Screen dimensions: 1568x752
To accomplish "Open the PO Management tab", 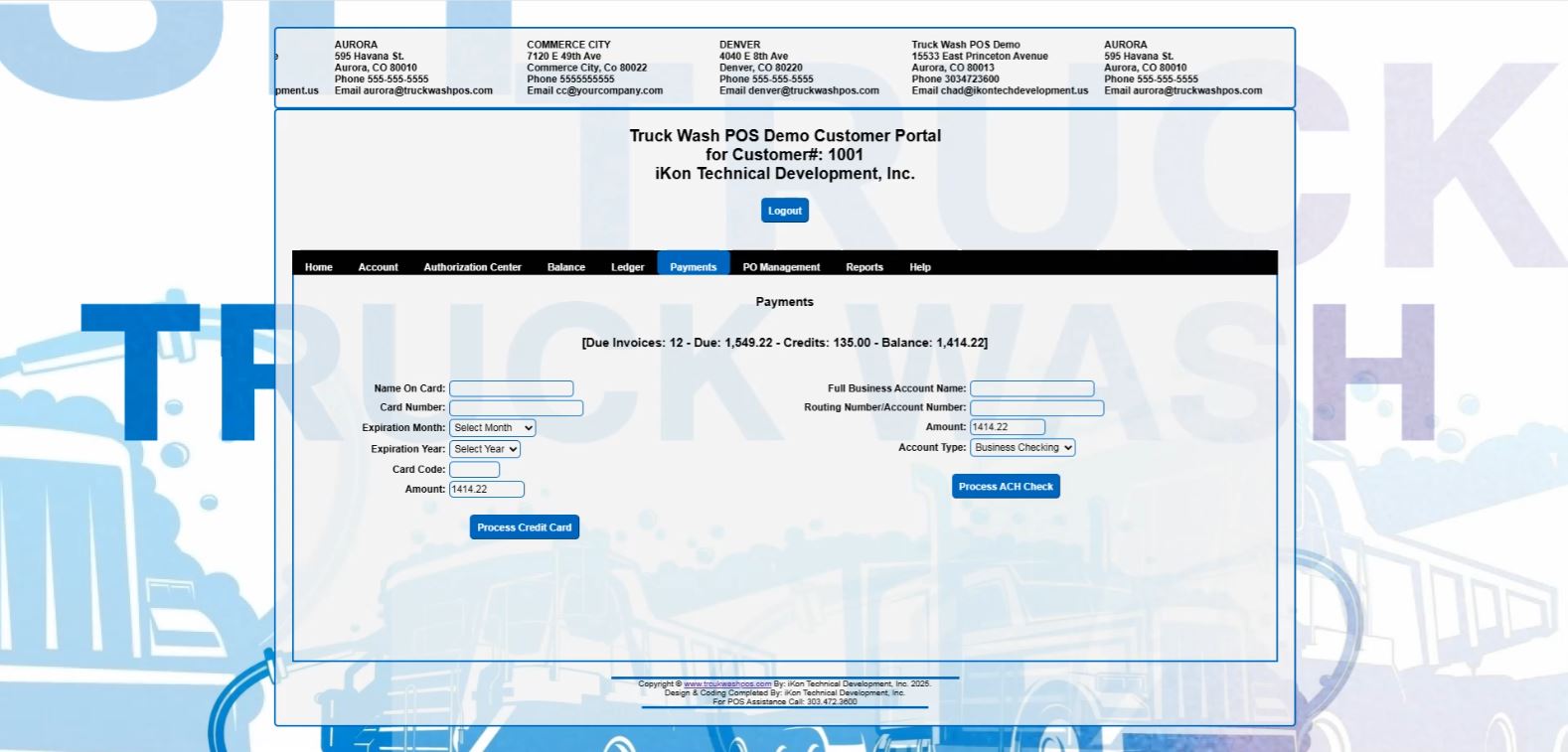I will click(782, 267).
